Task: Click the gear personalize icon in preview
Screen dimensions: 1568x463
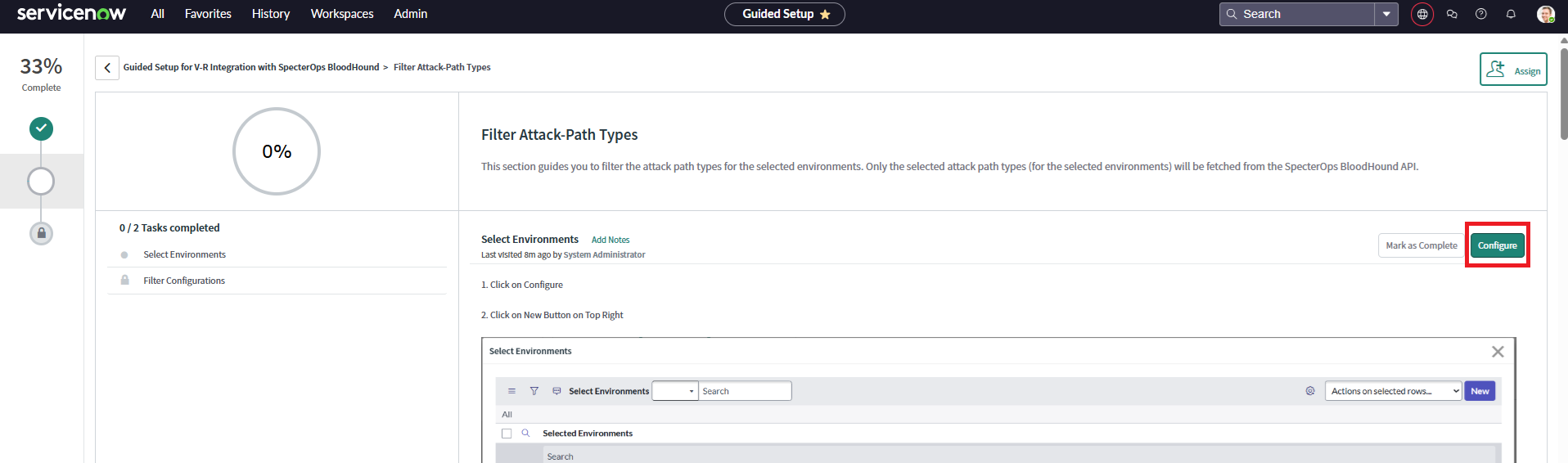Action: (1310, 391)
